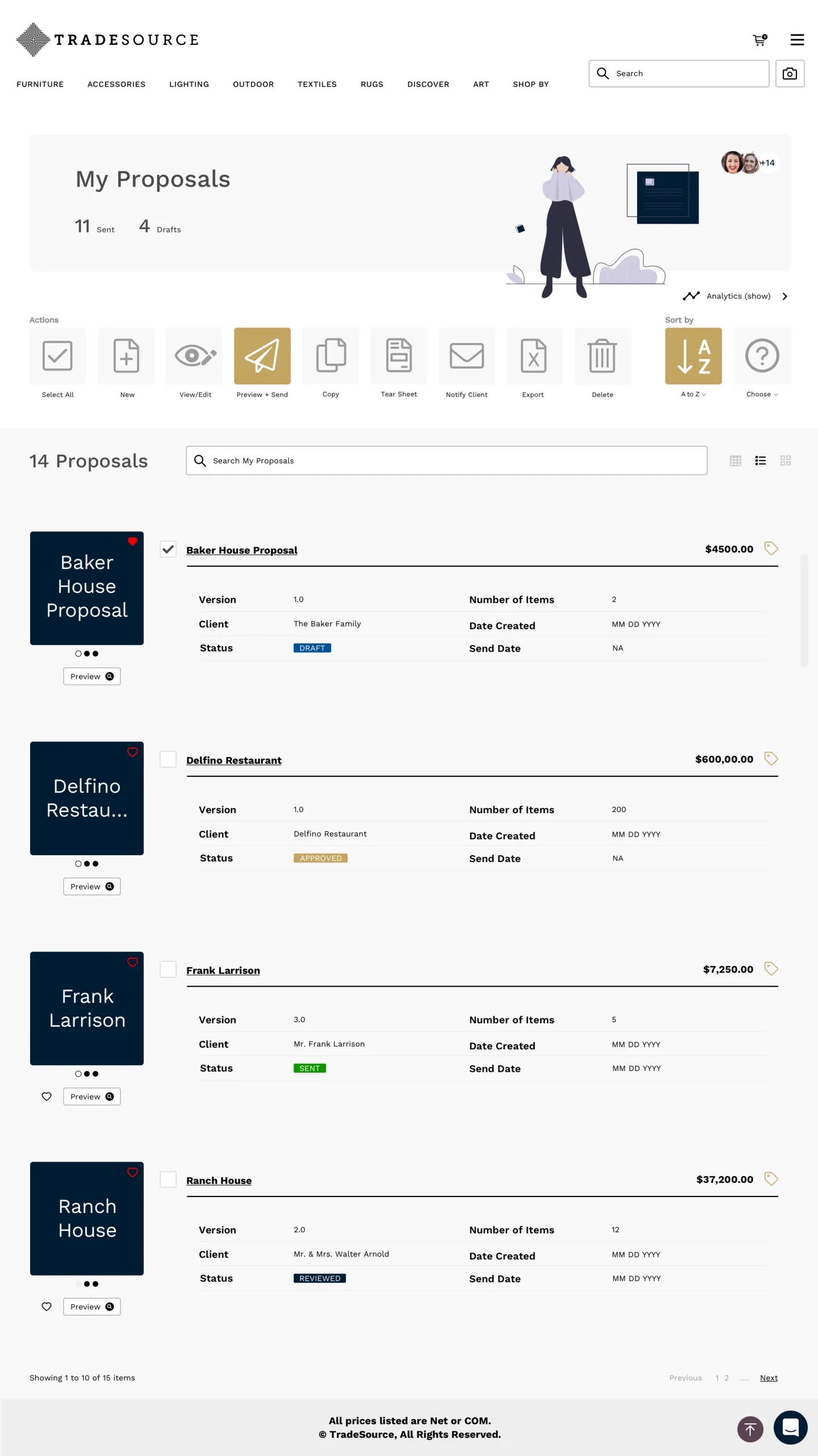
Task: Toggle the red heart on Baker House thumbnail
Action: pos(132,542)
